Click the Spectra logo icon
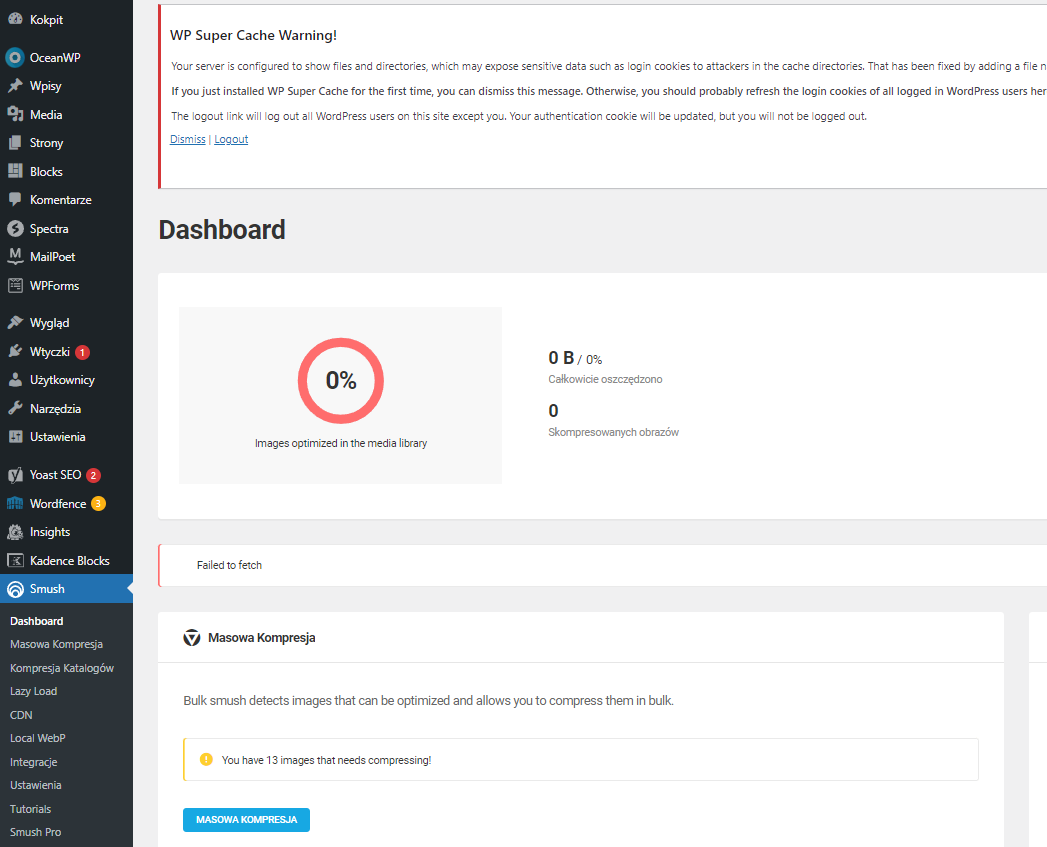Image resolution: width=1047 pixels, height=847 pixels. 15,228
